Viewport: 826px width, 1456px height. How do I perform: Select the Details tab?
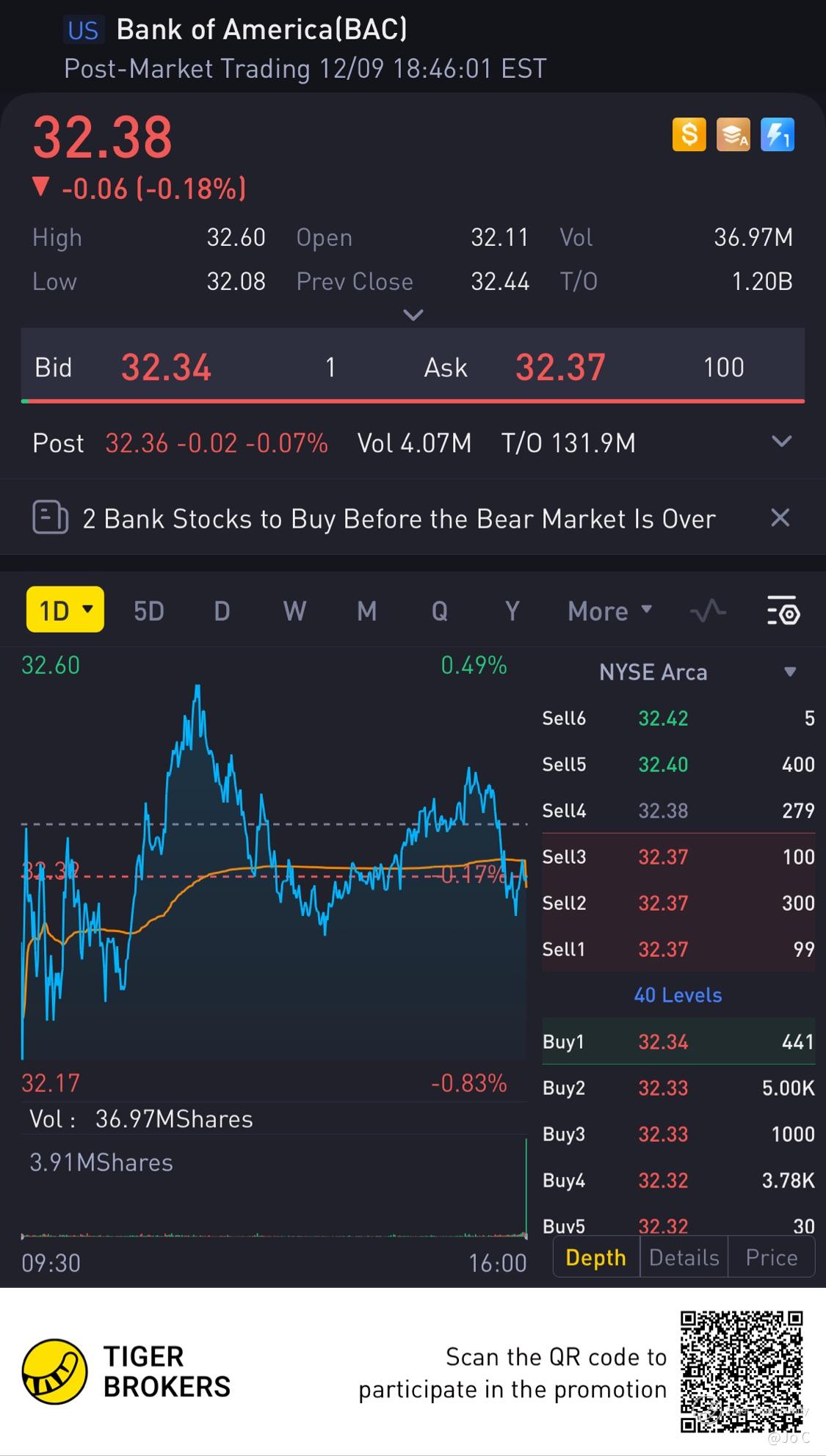click(684, 1257)
